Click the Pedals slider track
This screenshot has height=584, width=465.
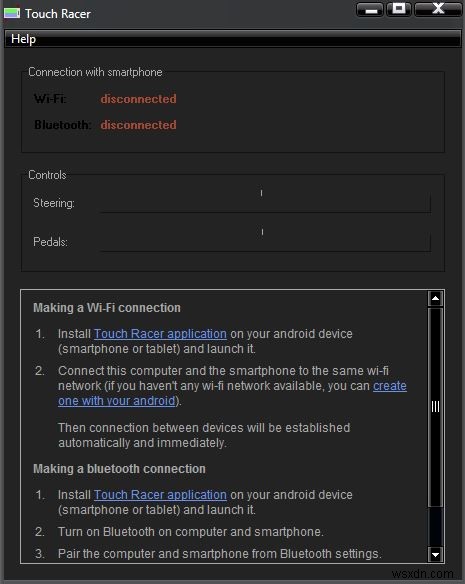click(265, 242)
